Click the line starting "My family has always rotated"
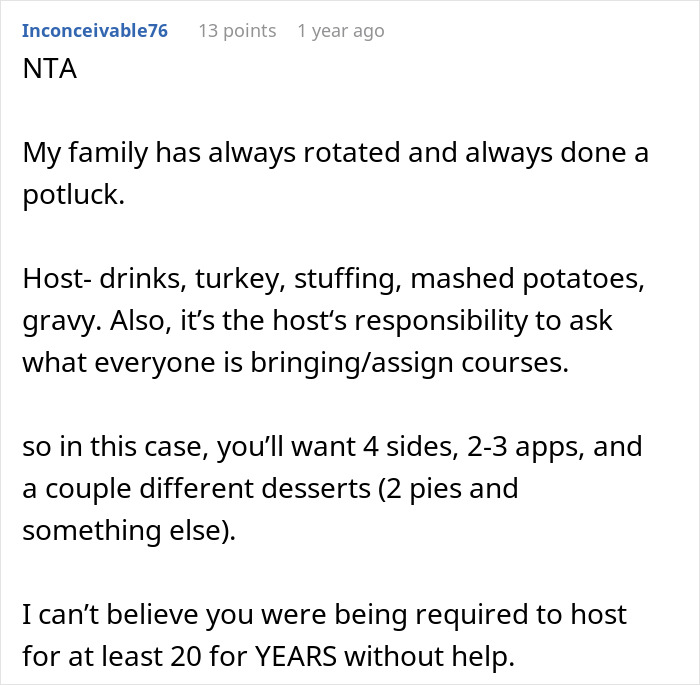Screen dimensions: 700x685 click(x=336, y=154)
